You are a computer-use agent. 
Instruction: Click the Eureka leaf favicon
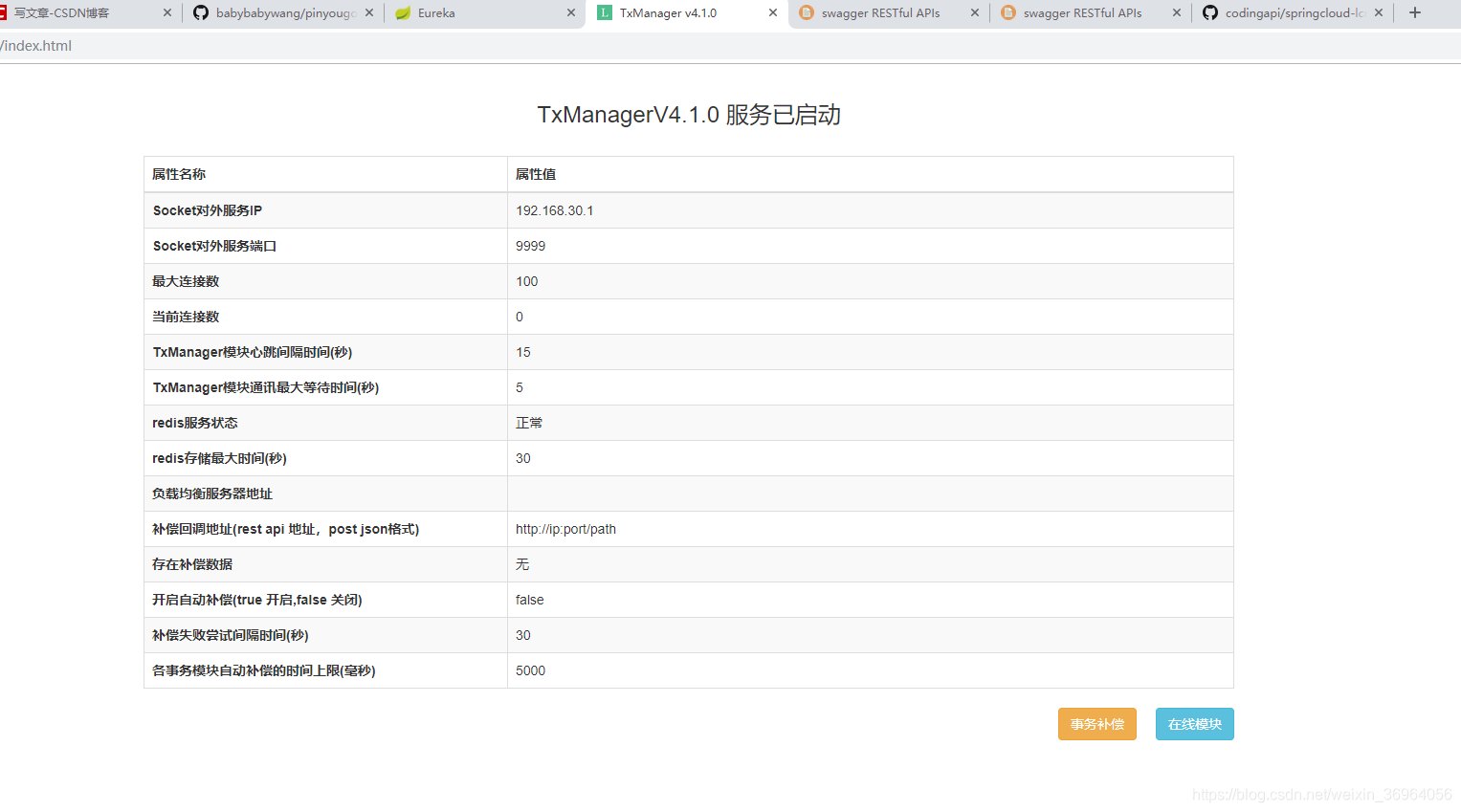tap(403, 13)
